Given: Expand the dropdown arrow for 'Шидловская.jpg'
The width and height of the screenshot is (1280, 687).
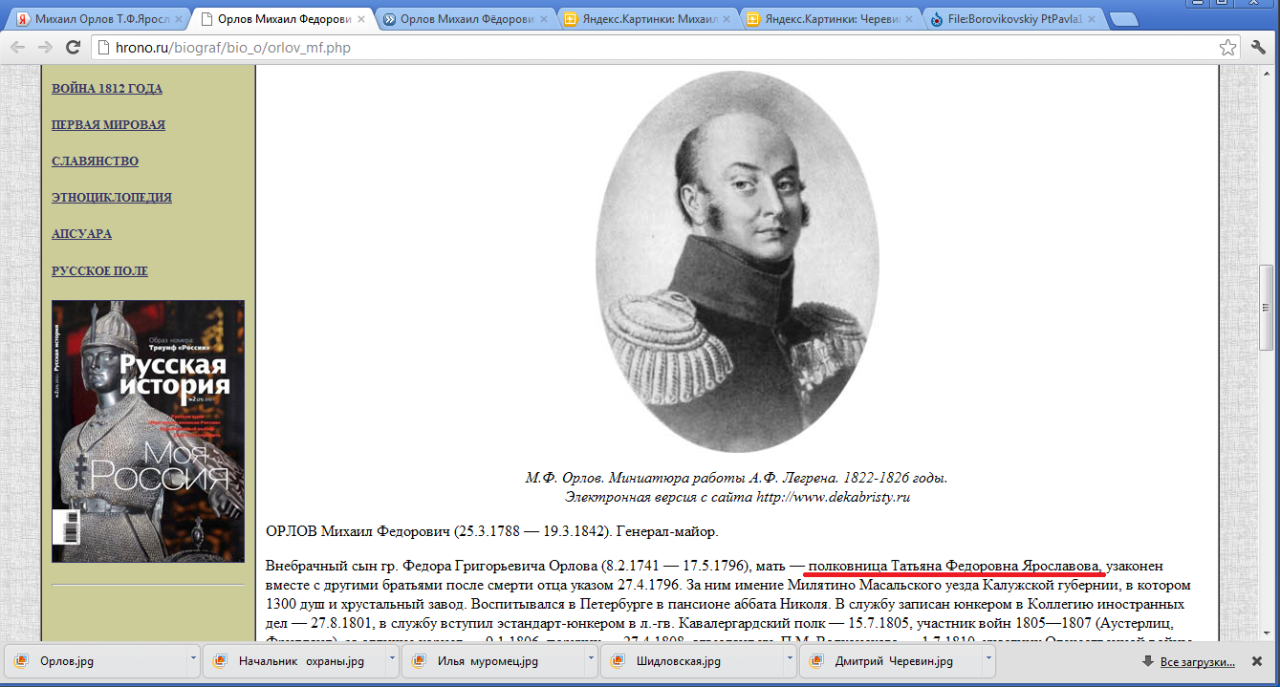Looking at the screenshot, I should pos(790,660).
